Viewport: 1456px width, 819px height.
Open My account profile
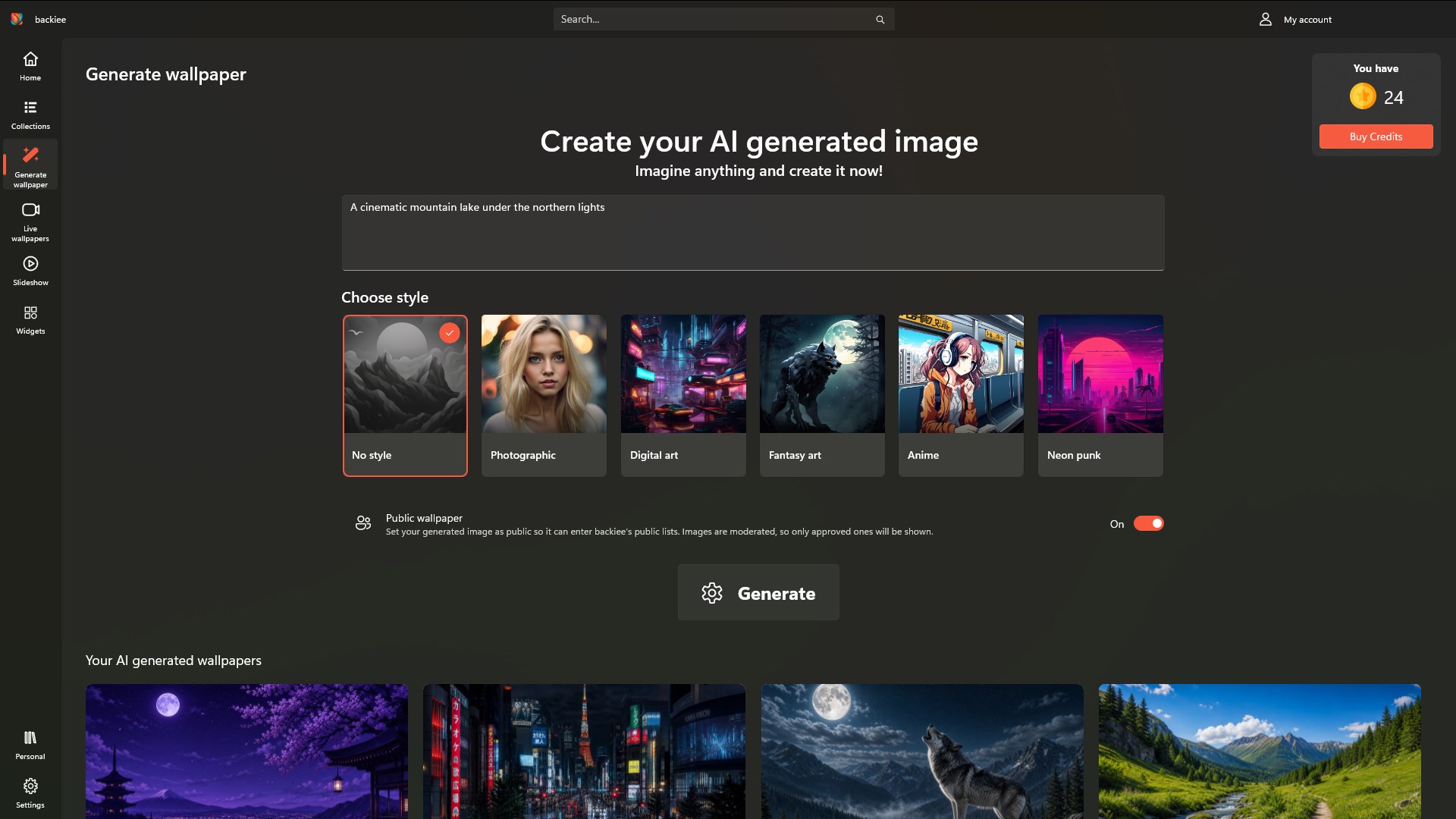[x=1295, y=20]
